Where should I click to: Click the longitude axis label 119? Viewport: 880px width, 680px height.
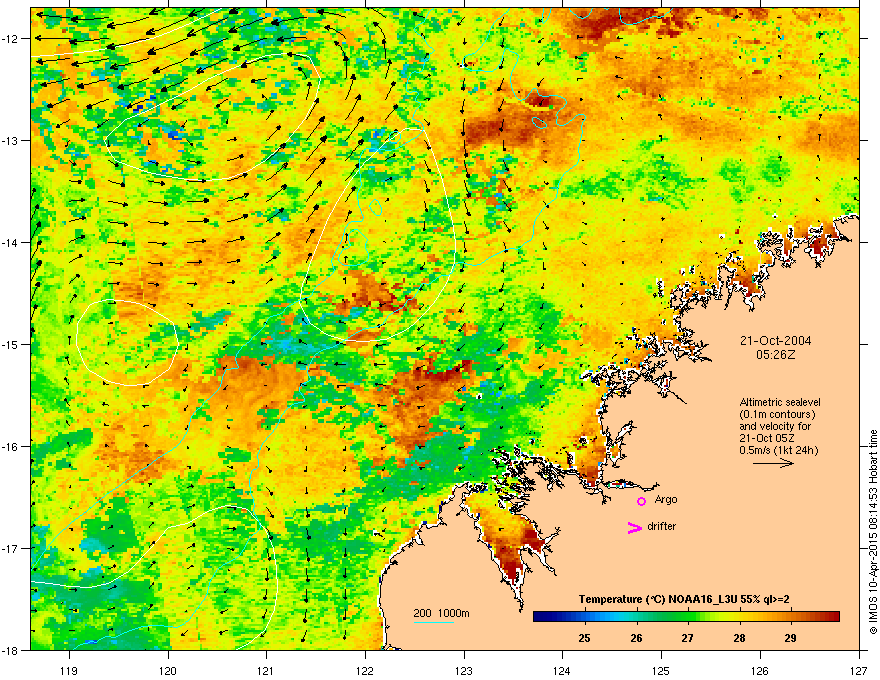point(69,670)
